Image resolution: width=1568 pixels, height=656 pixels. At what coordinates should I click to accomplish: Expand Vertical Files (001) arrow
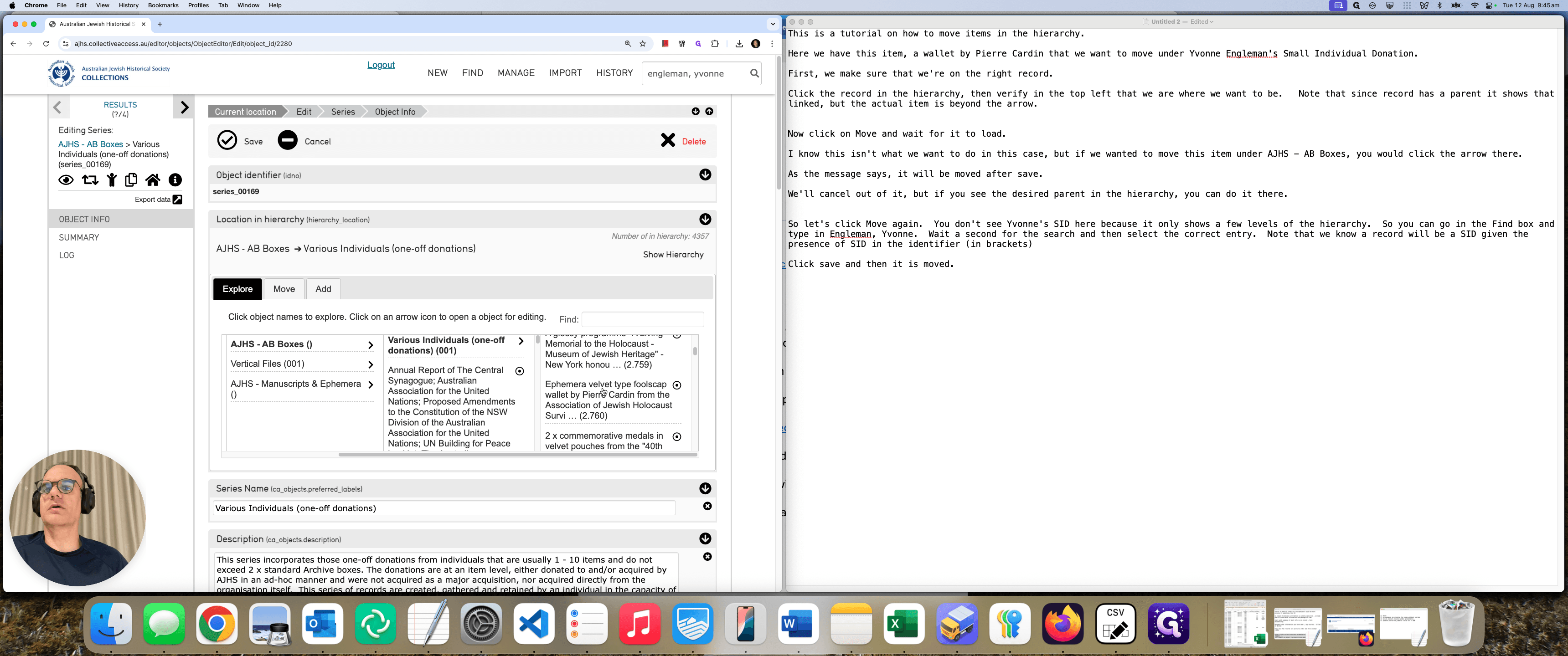click(x=370, y=364)
